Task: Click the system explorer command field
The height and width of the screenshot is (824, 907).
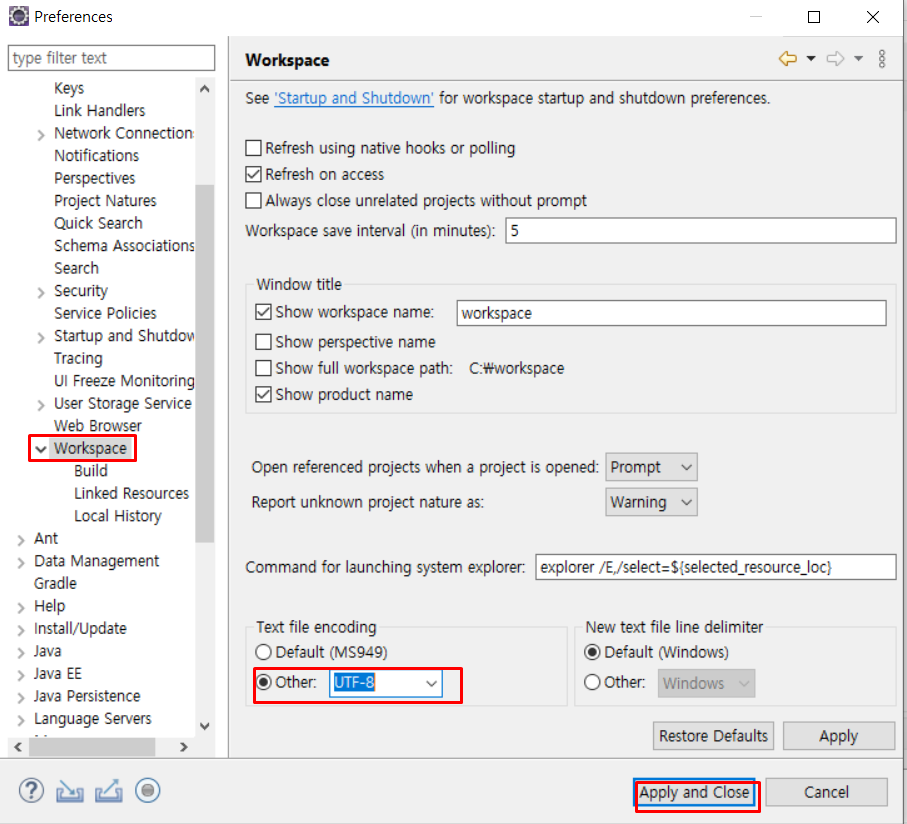Action: (x=716, y=567)
